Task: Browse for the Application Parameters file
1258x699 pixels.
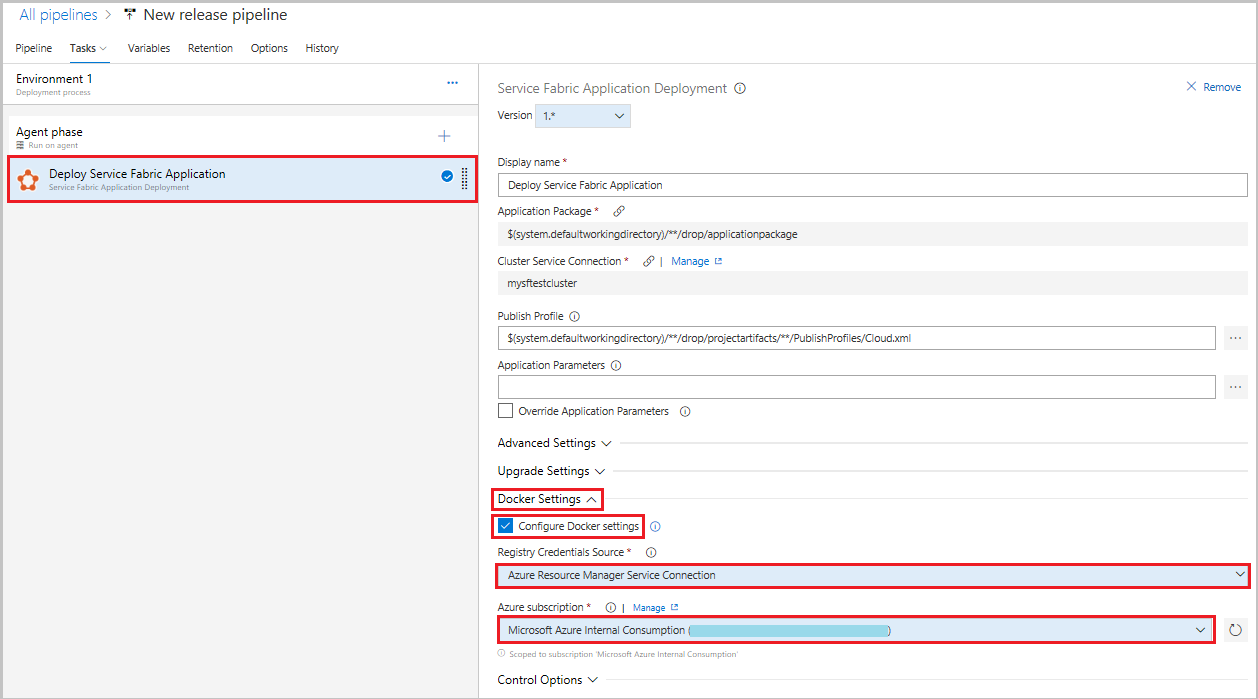Action: point(1235,387)
